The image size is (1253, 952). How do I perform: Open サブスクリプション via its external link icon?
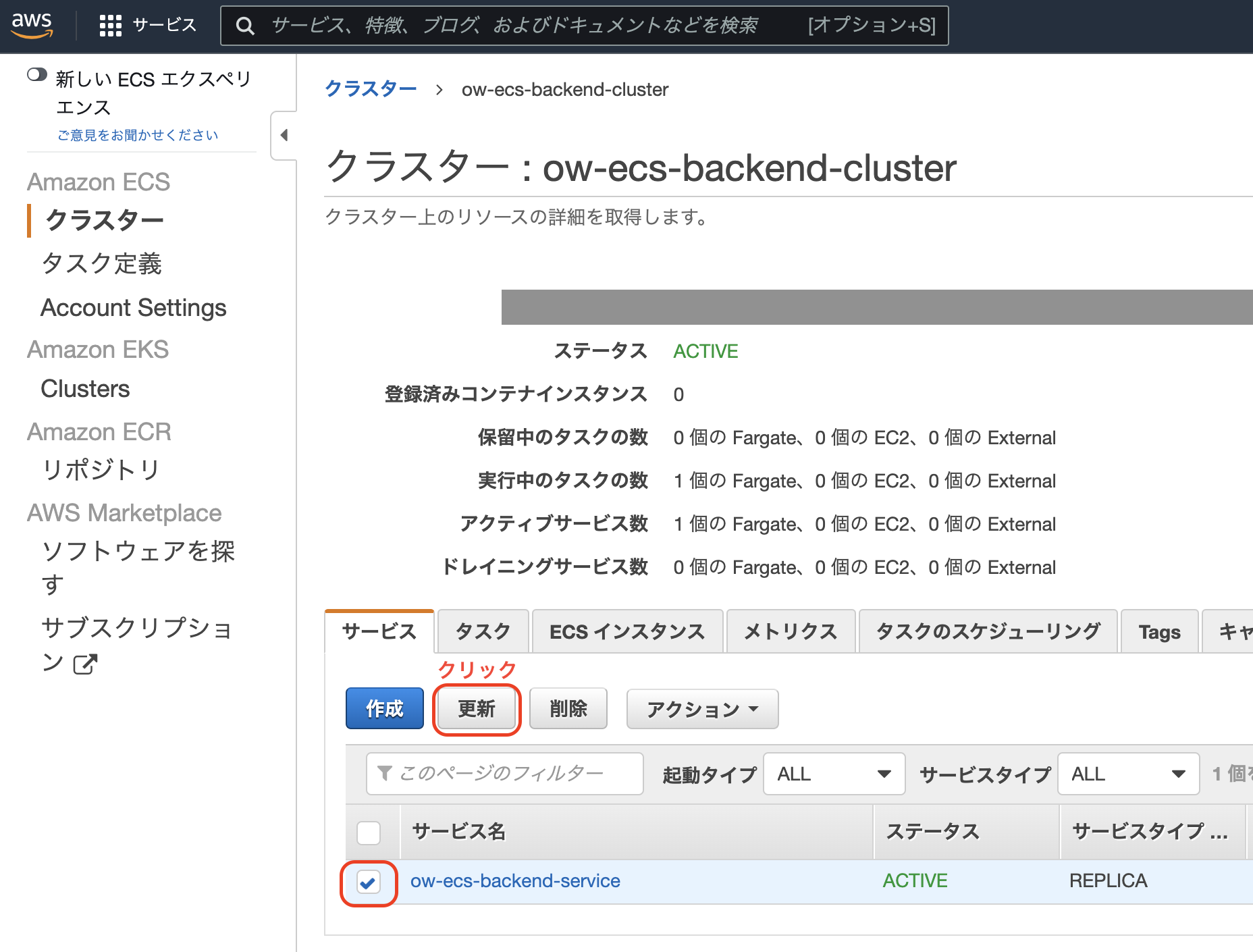coord(84,664)
